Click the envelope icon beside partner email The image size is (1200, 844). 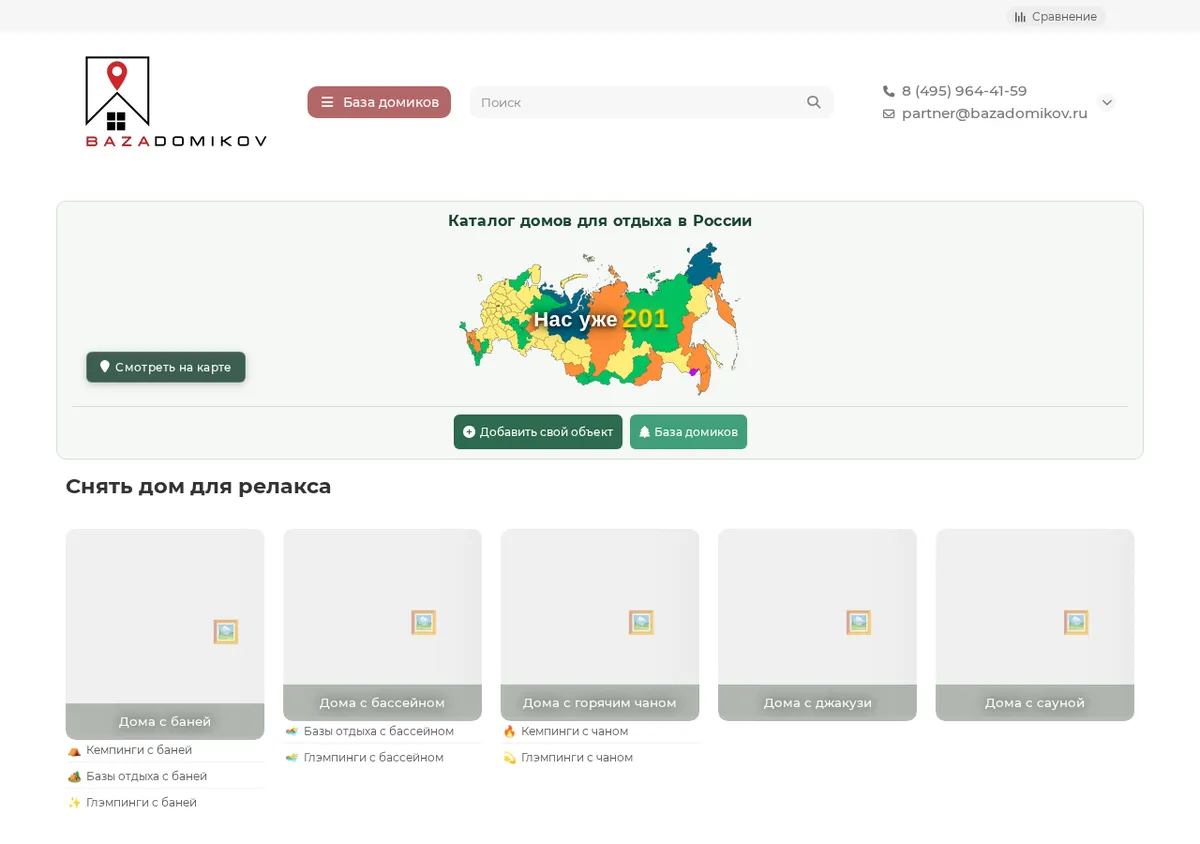[889, 114]
